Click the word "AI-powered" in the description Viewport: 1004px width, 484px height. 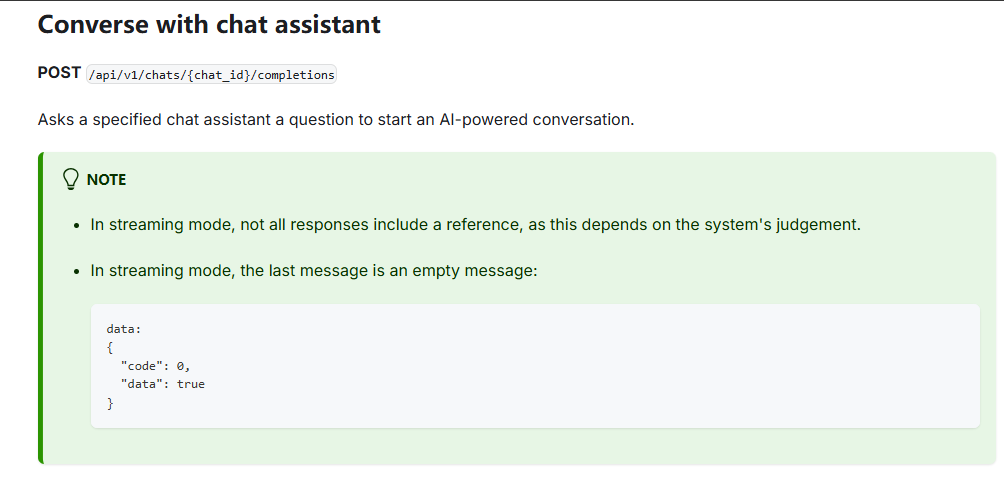[x=478, y=119]
